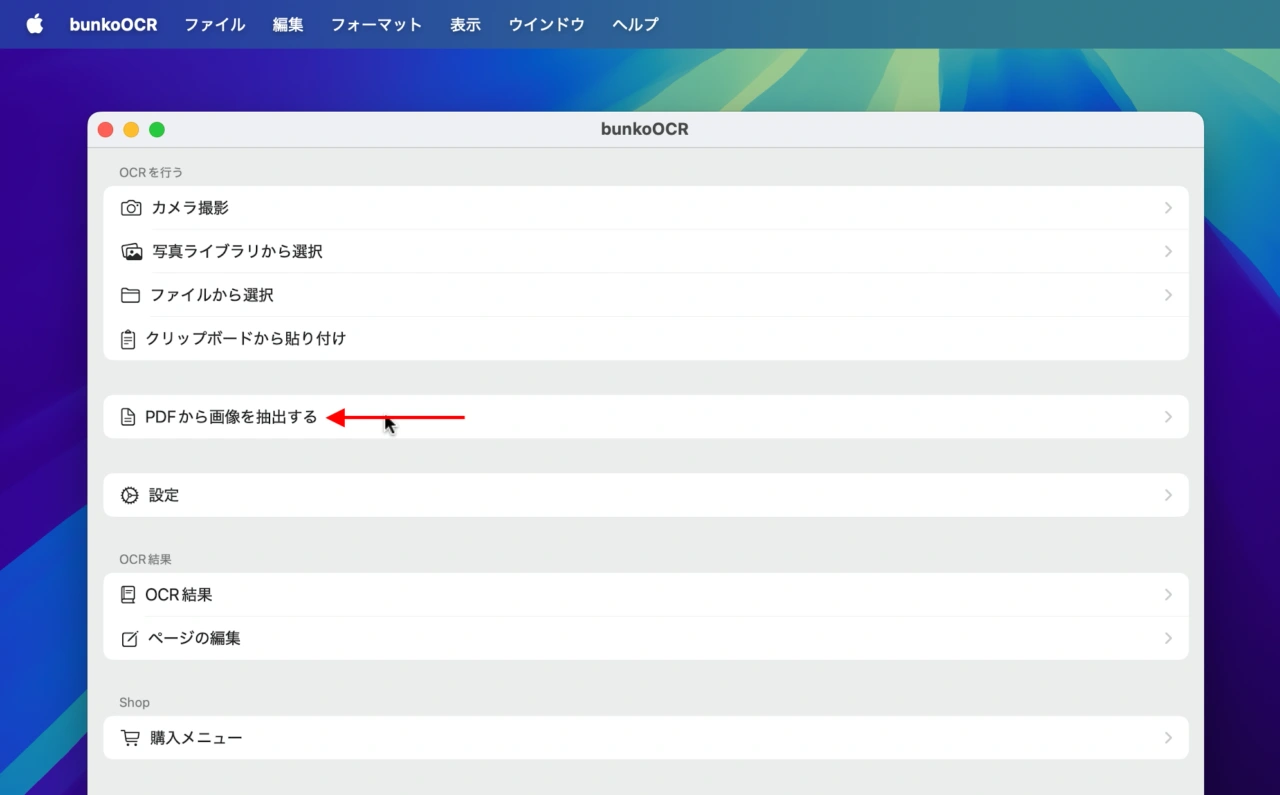Select PDFから画像を抽出する
This screenshot has width=1280, height=795.
tap(231, 417)
